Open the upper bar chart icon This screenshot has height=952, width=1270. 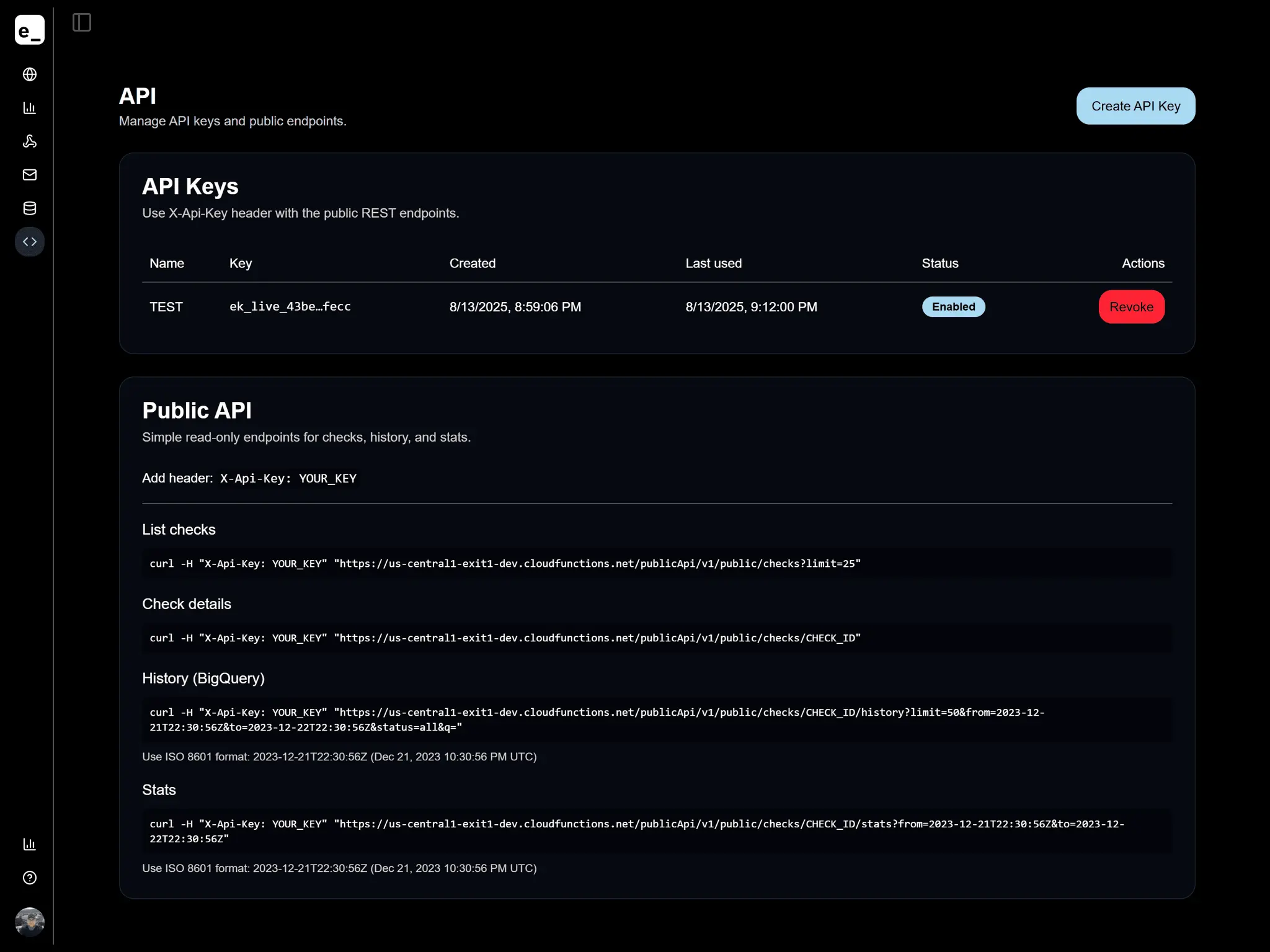pyautogui.click(x=30, y=108)
